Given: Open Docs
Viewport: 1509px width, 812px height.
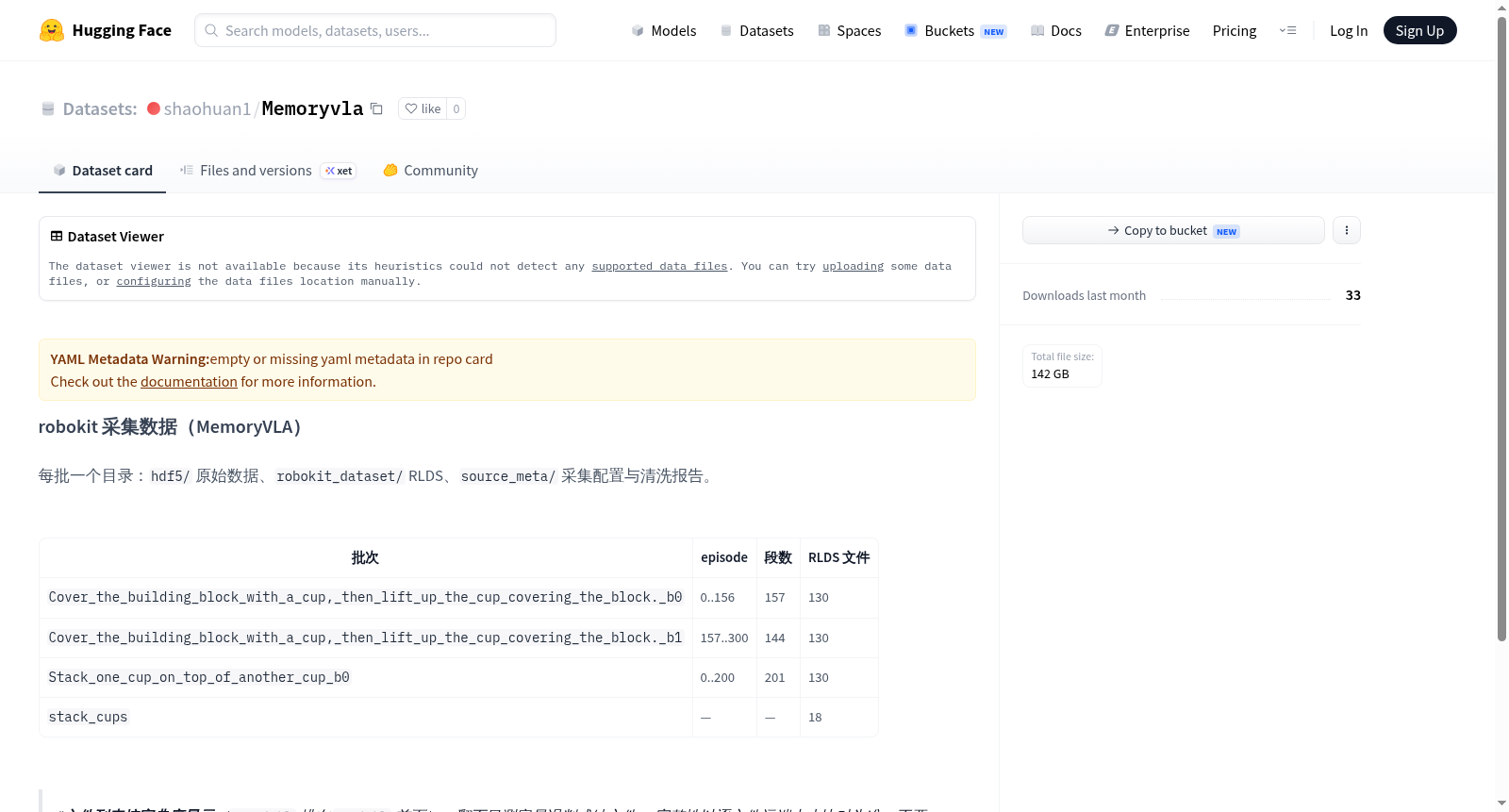Looking at the screenshot, I should tap(1056, 30).
